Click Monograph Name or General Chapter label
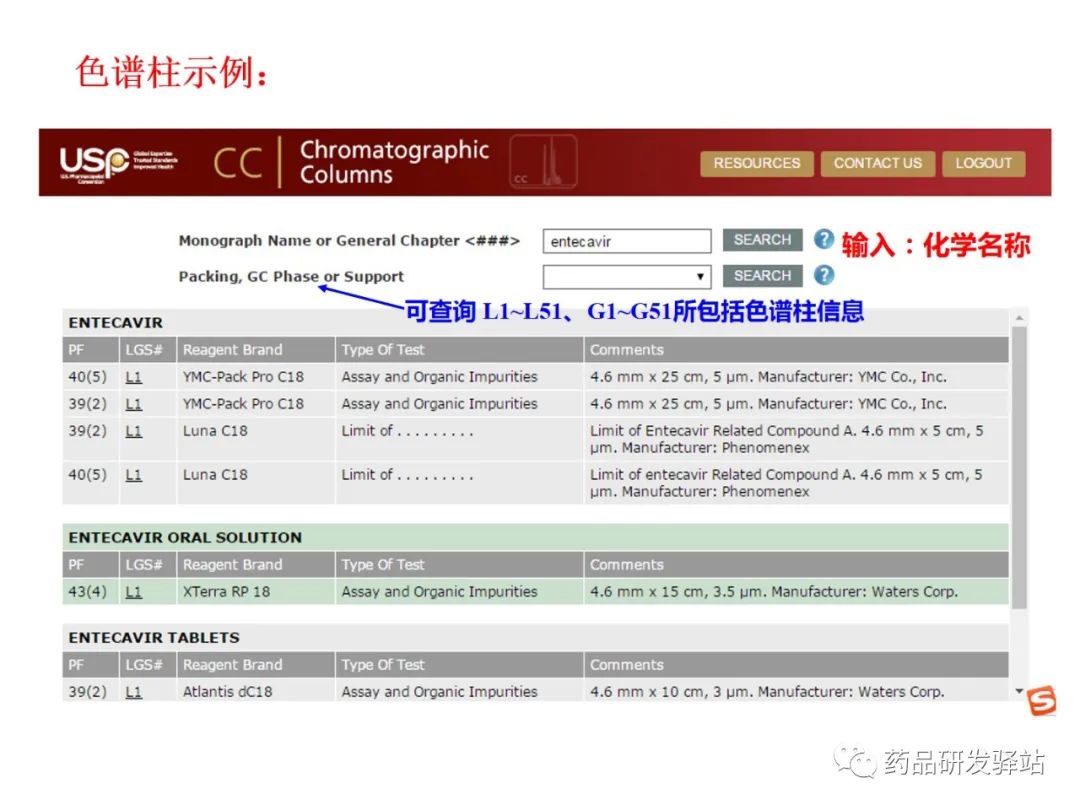Viewport: 1080px width, 810px height. click(x=349, y=241)
